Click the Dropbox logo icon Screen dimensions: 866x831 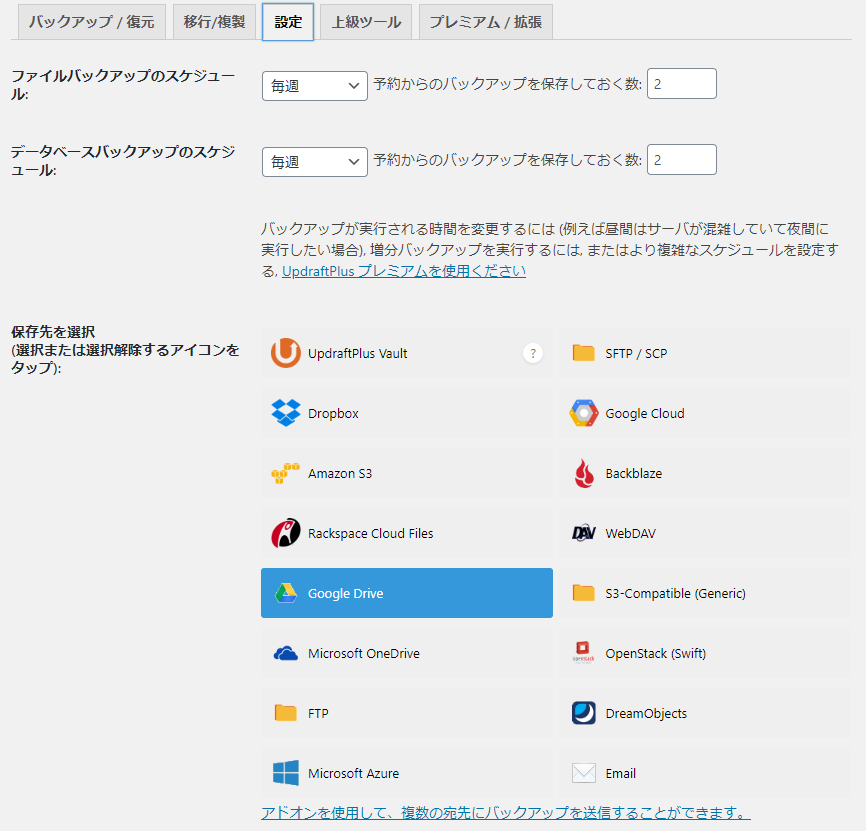point(286,412)
